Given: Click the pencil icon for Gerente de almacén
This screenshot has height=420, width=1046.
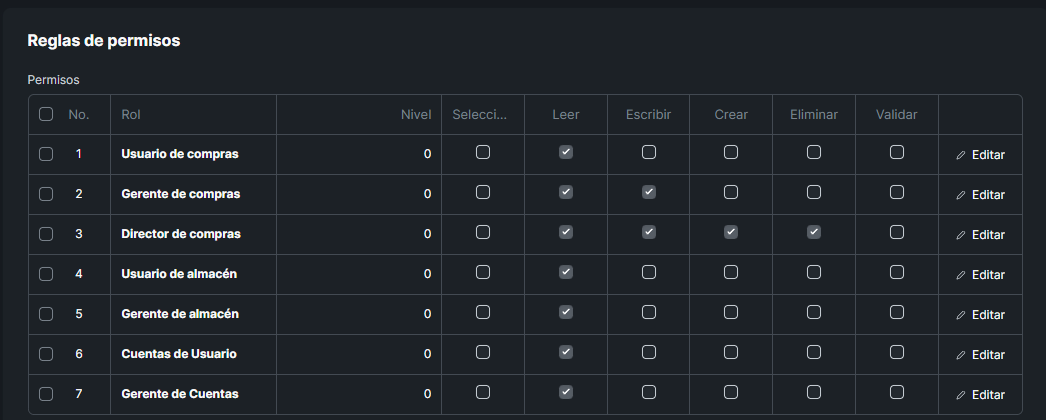Looking at the screenshot, I should [x=961, y=315].
